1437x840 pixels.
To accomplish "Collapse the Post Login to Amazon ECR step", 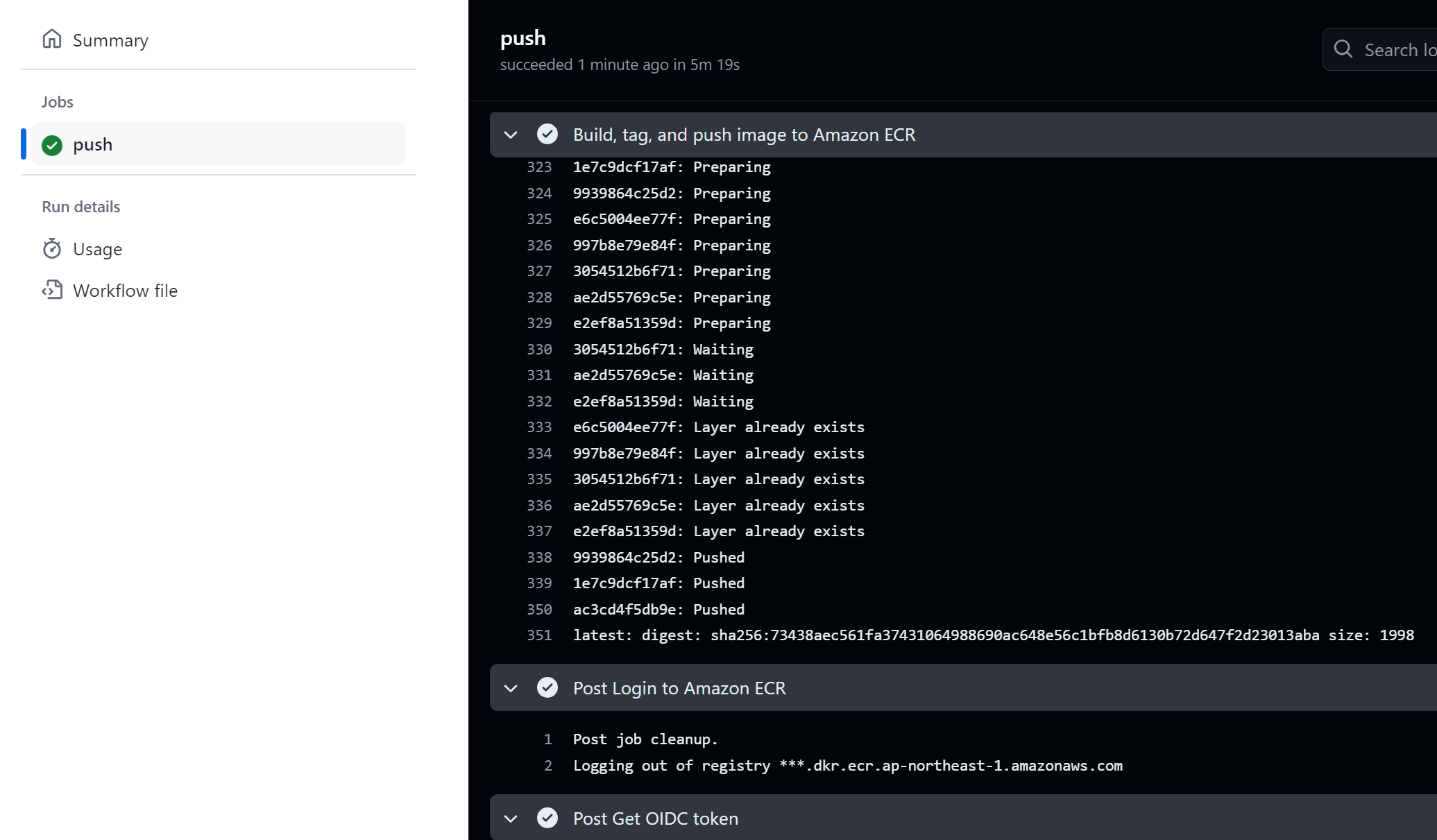I will [511, 688].
